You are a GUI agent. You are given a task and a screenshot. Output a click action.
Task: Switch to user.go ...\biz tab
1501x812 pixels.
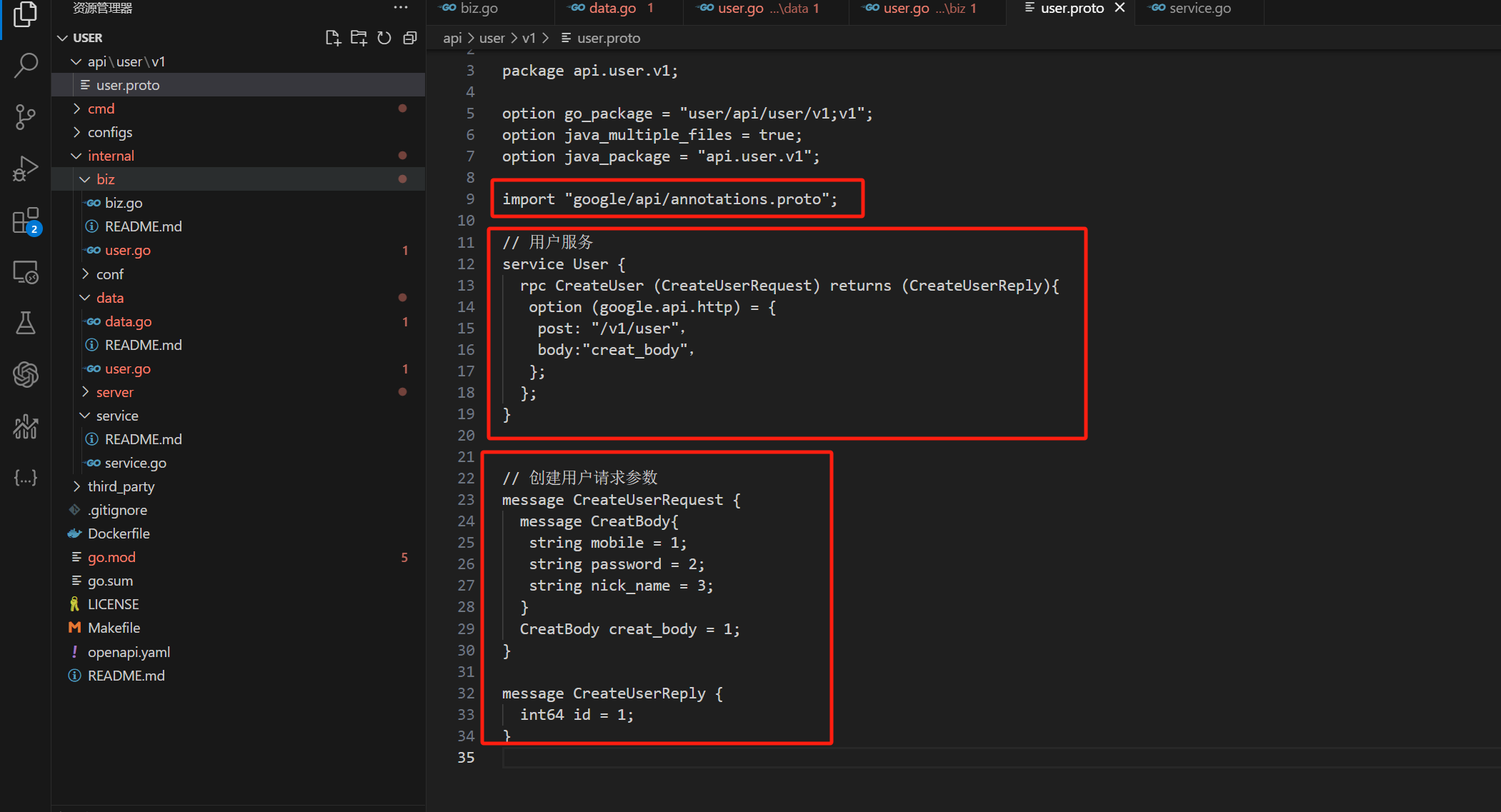click(927, 9)
